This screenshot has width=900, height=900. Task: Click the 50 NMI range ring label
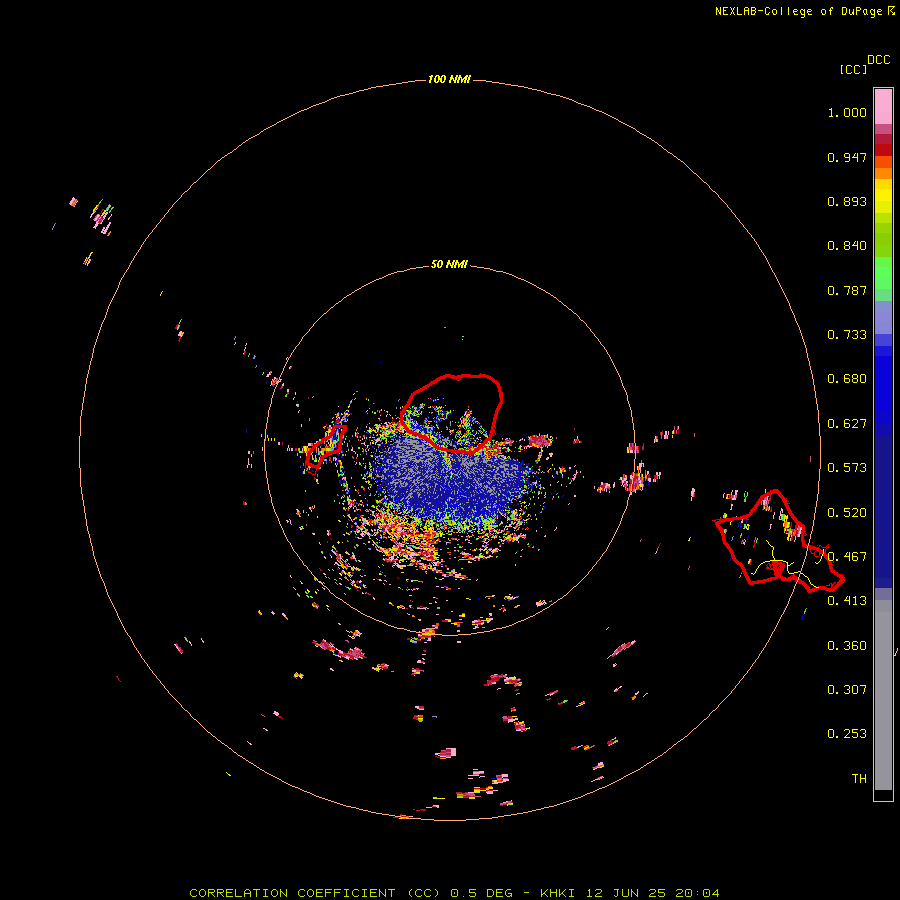pyautogui.click(x=449, y=264)
